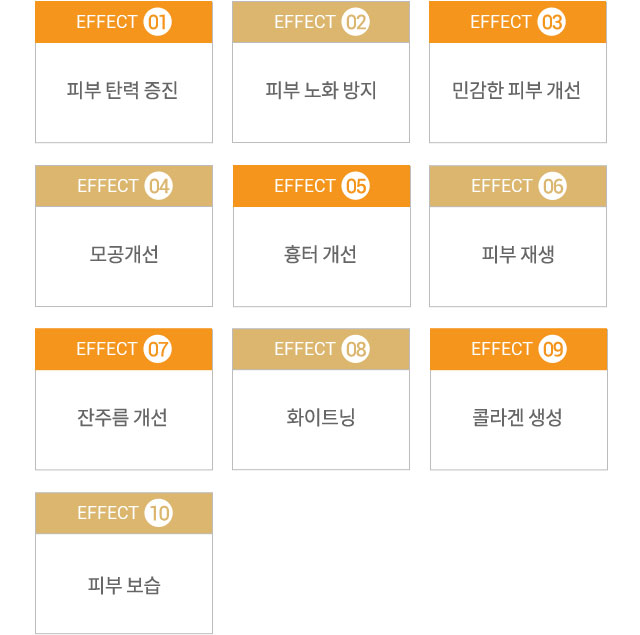Select the 피부 노화 방지 card text
This screenshot has width=640, height=635.
[320, 90]
